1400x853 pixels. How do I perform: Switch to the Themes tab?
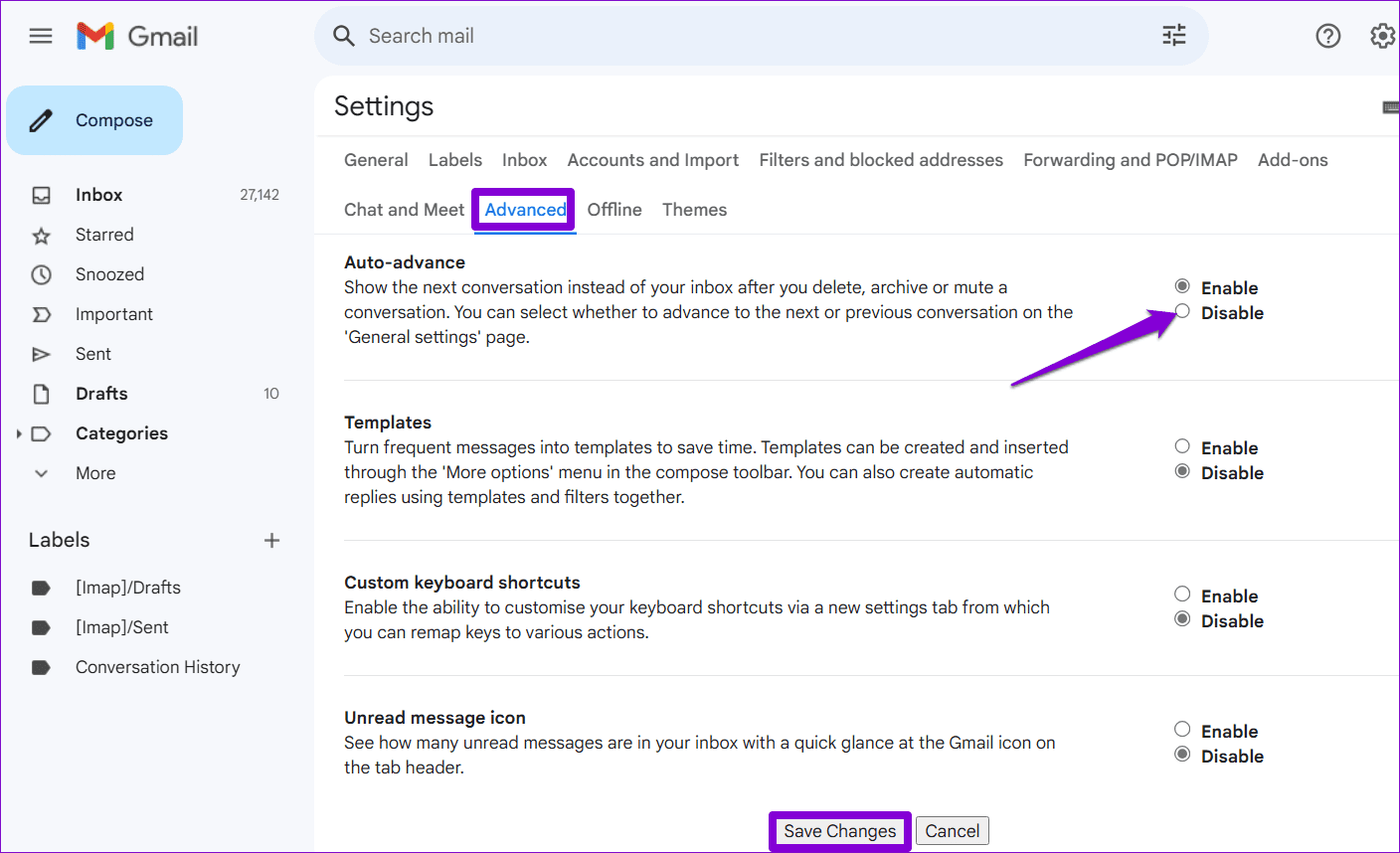pyautogui.click(x=694, y=209)
